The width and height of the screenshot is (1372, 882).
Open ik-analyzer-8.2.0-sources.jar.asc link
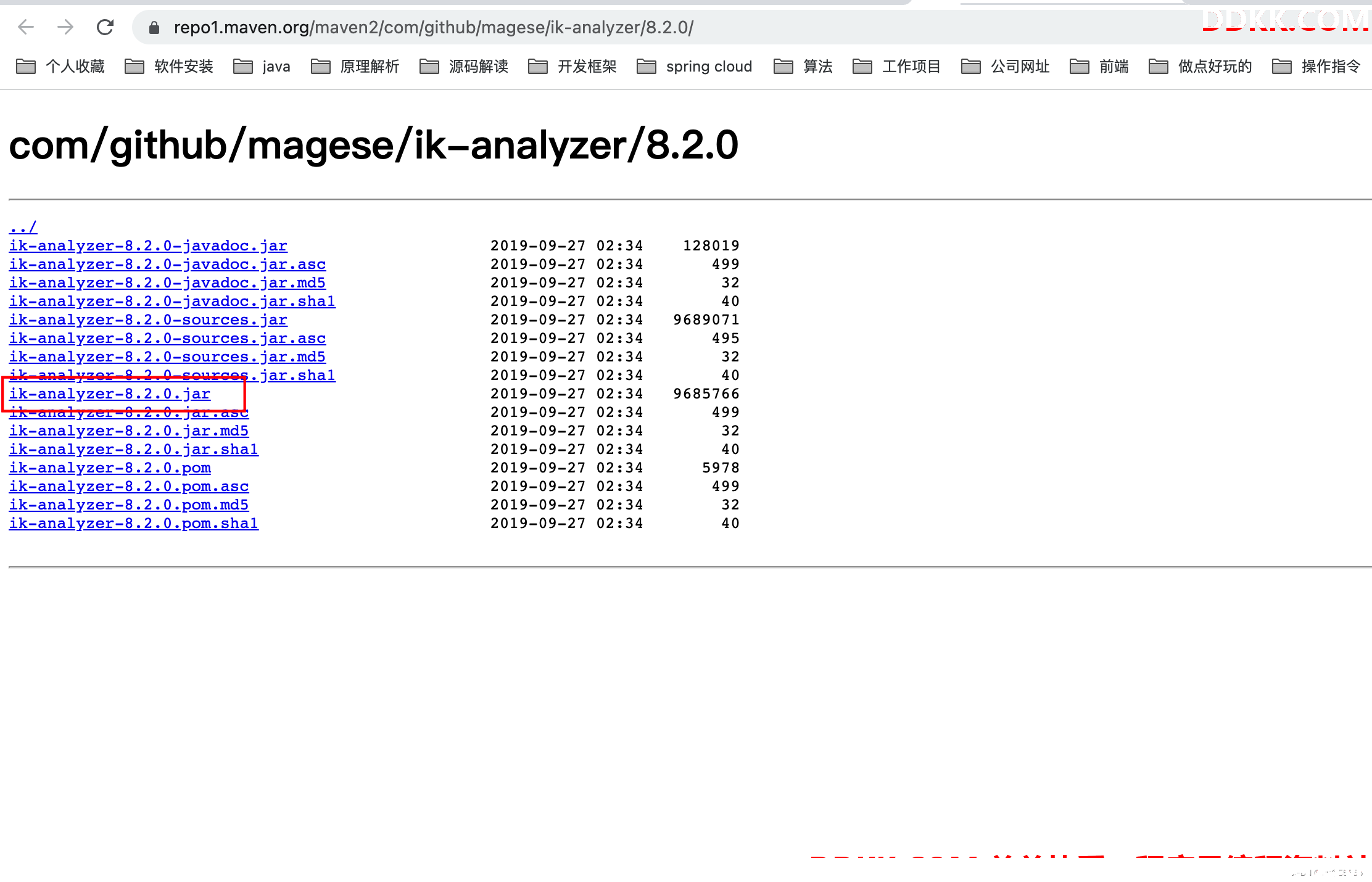coord(167,338)
